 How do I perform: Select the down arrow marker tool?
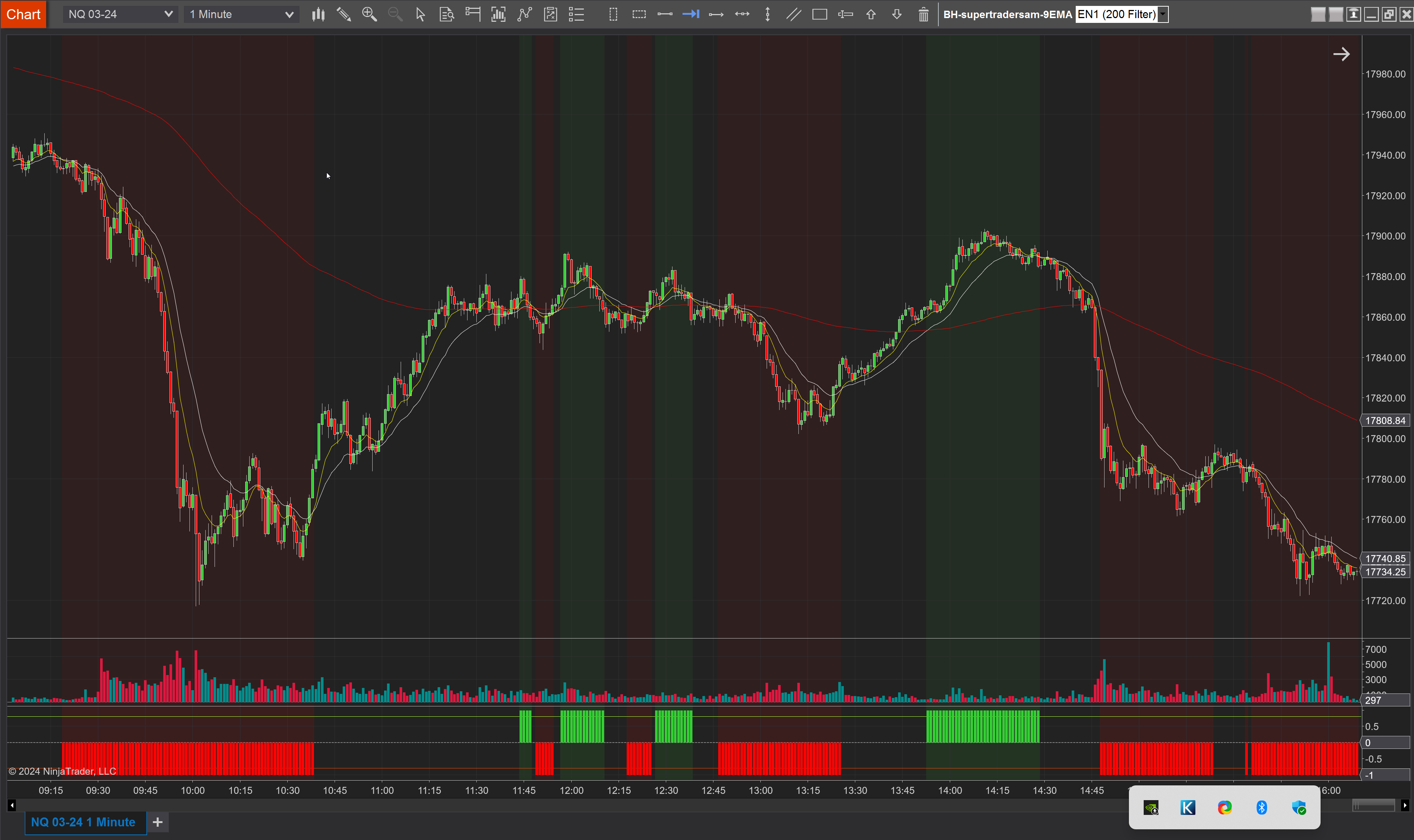coord(897,14)
